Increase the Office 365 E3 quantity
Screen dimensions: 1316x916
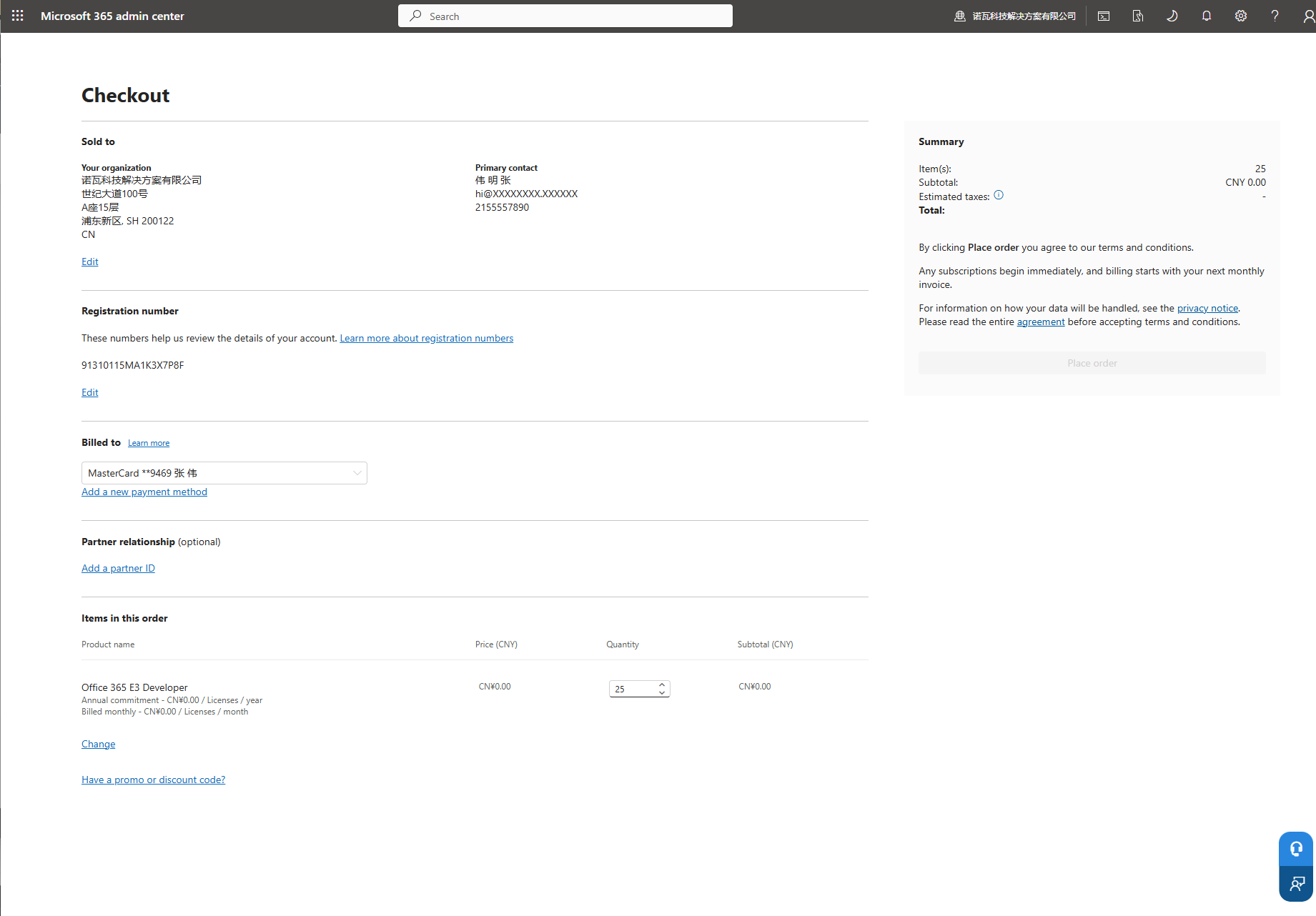click(662, 684)
